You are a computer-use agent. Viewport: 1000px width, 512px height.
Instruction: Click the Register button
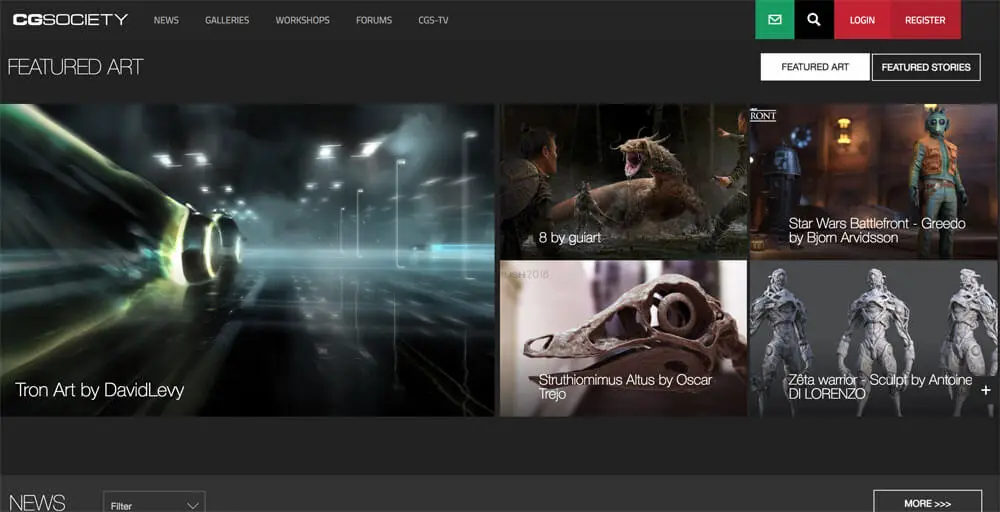(x=925, y=20)
